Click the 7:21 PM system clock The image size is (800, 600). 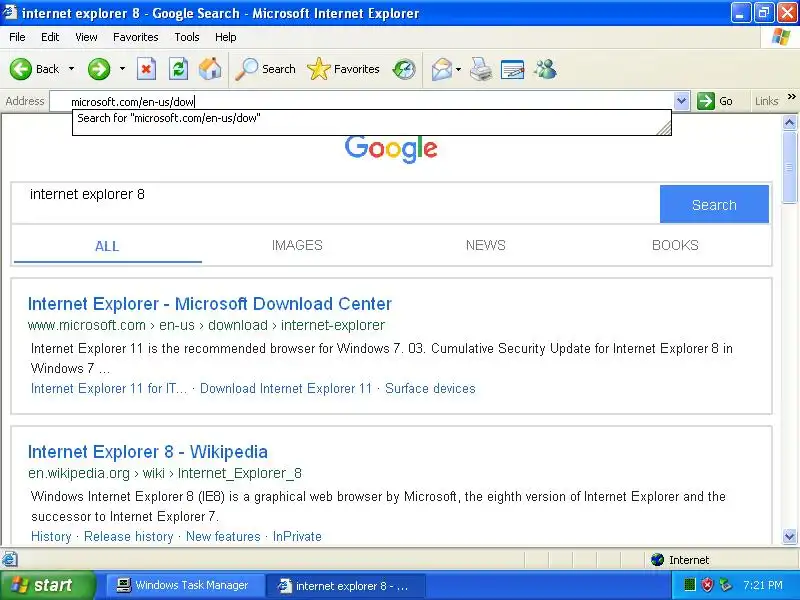click(763, 585)
